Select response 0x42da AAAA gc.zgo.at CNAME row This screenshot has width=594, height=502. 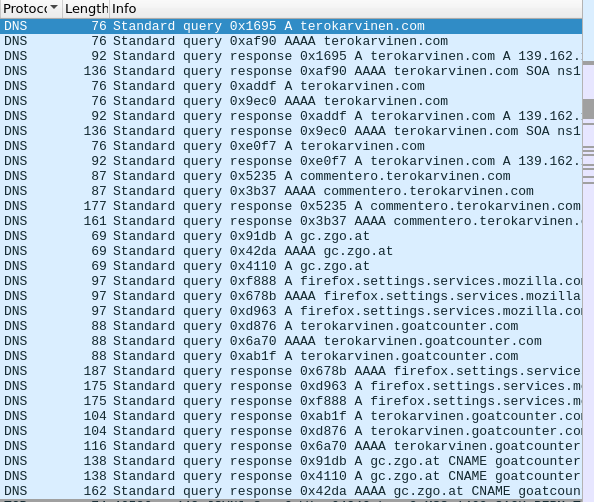pyautogui.click(x=291, y=491)
